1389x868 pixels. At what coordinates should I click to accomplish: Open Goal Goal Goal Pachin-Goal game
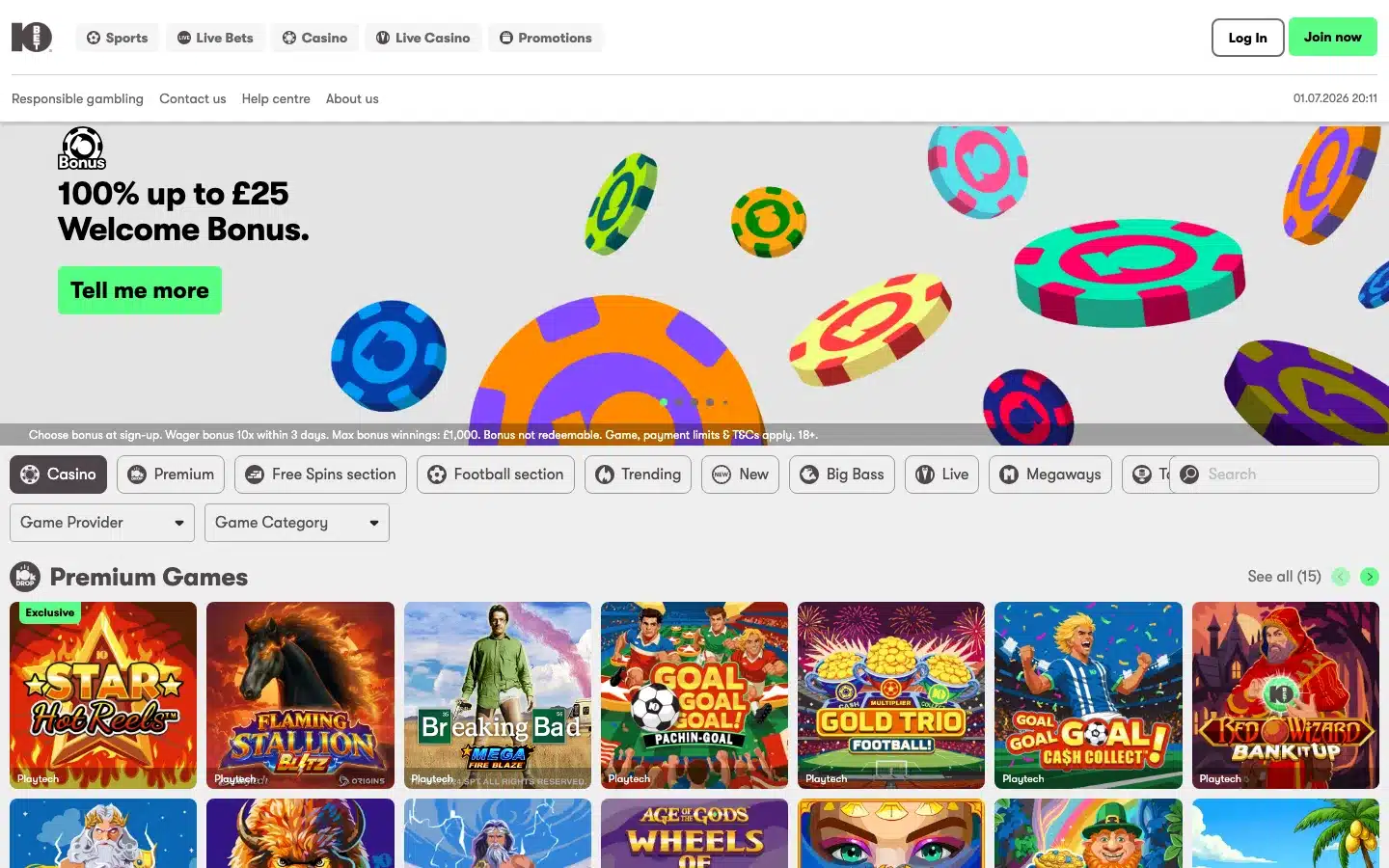click(x=694, y=695)
